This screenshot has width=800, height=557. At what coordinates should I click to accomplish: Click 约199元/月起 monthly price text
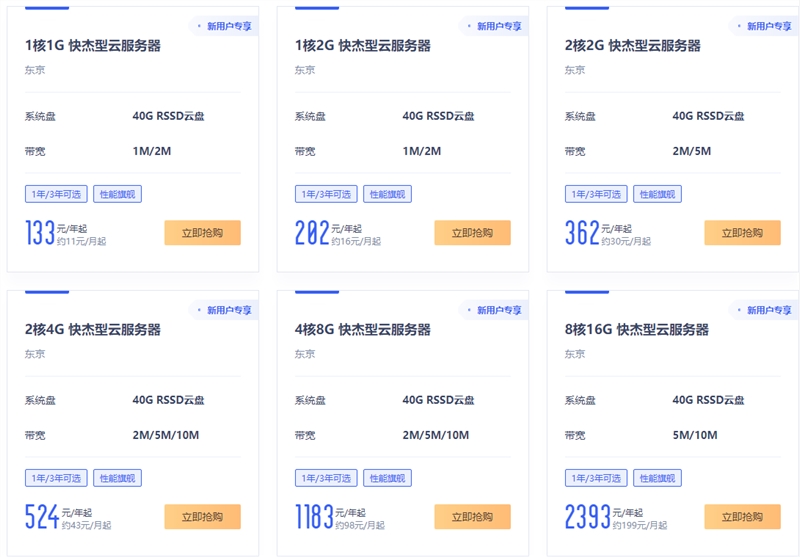(x=640, y=525)
